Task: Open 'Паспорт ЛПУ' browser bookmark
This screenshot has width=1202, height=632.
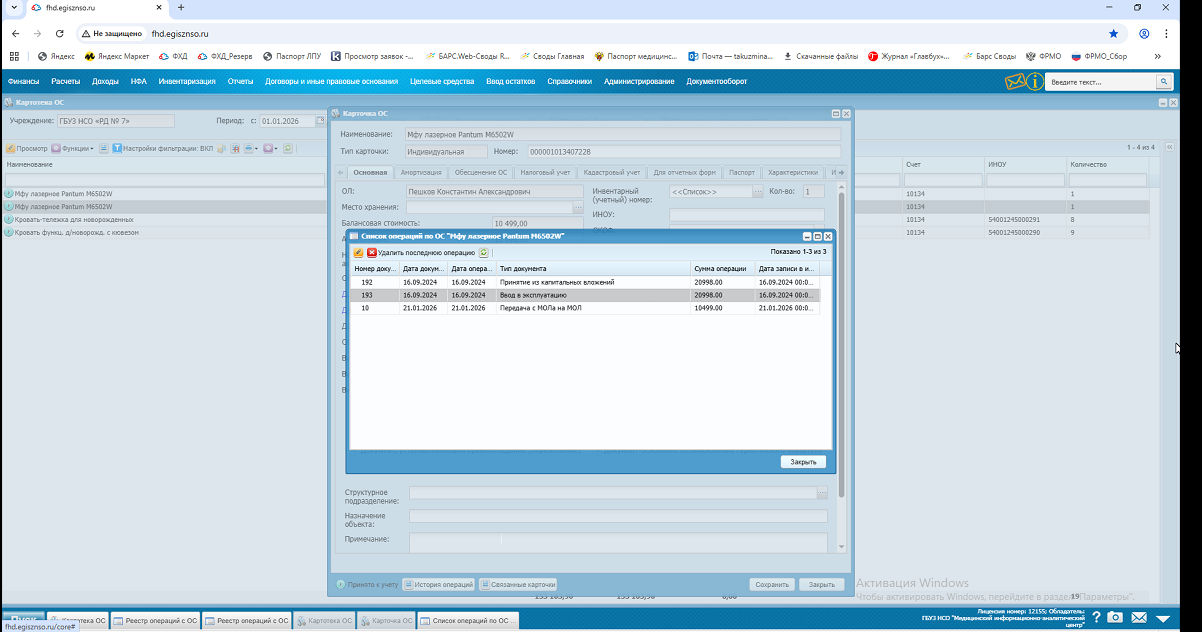Action: point(291,56)
